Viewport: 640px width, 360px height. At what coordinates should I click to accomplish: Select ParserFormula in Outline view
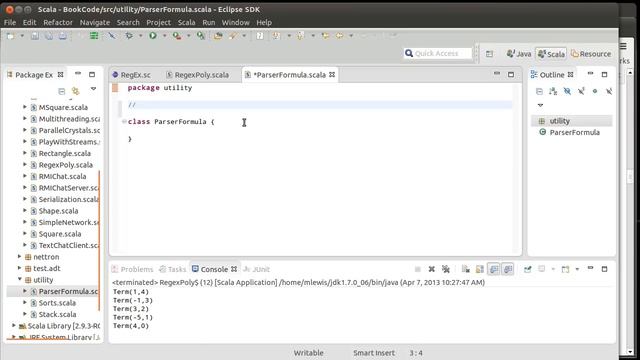click(574, 132)
